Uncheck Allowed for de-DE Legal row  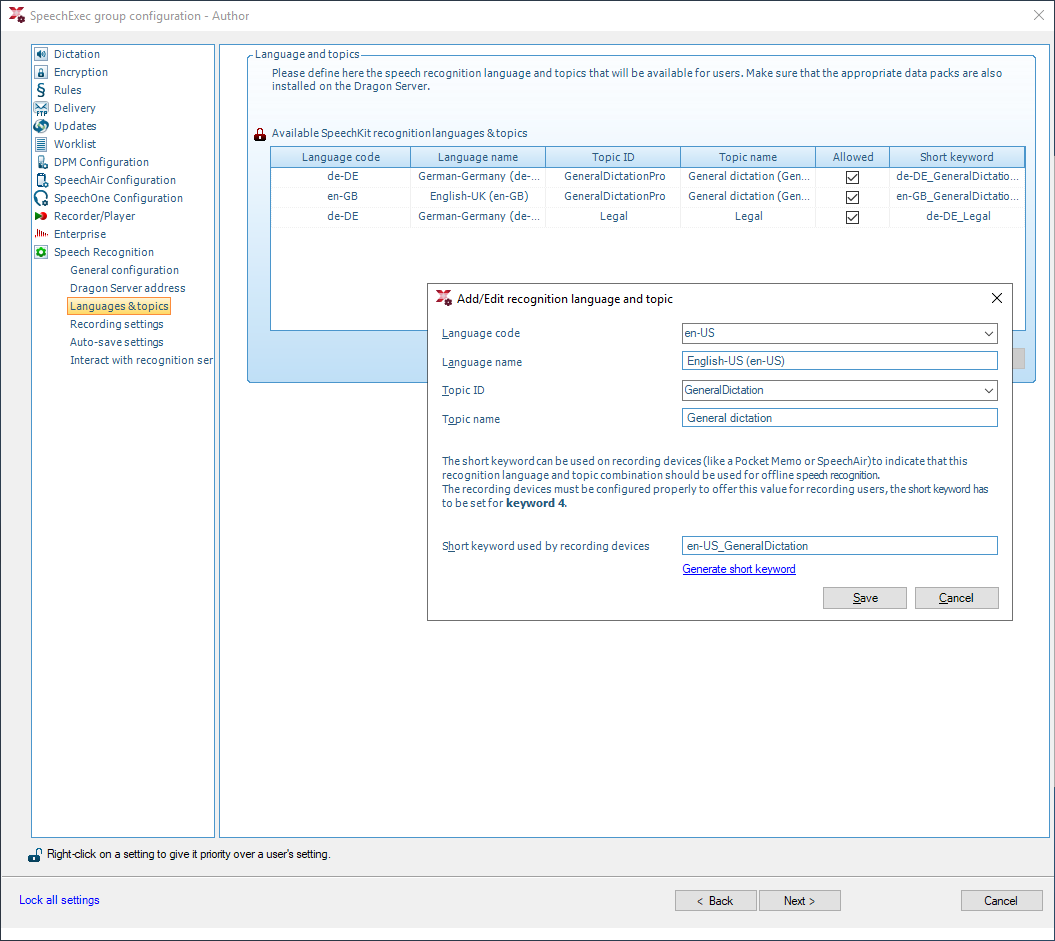[x=852, y=217]
